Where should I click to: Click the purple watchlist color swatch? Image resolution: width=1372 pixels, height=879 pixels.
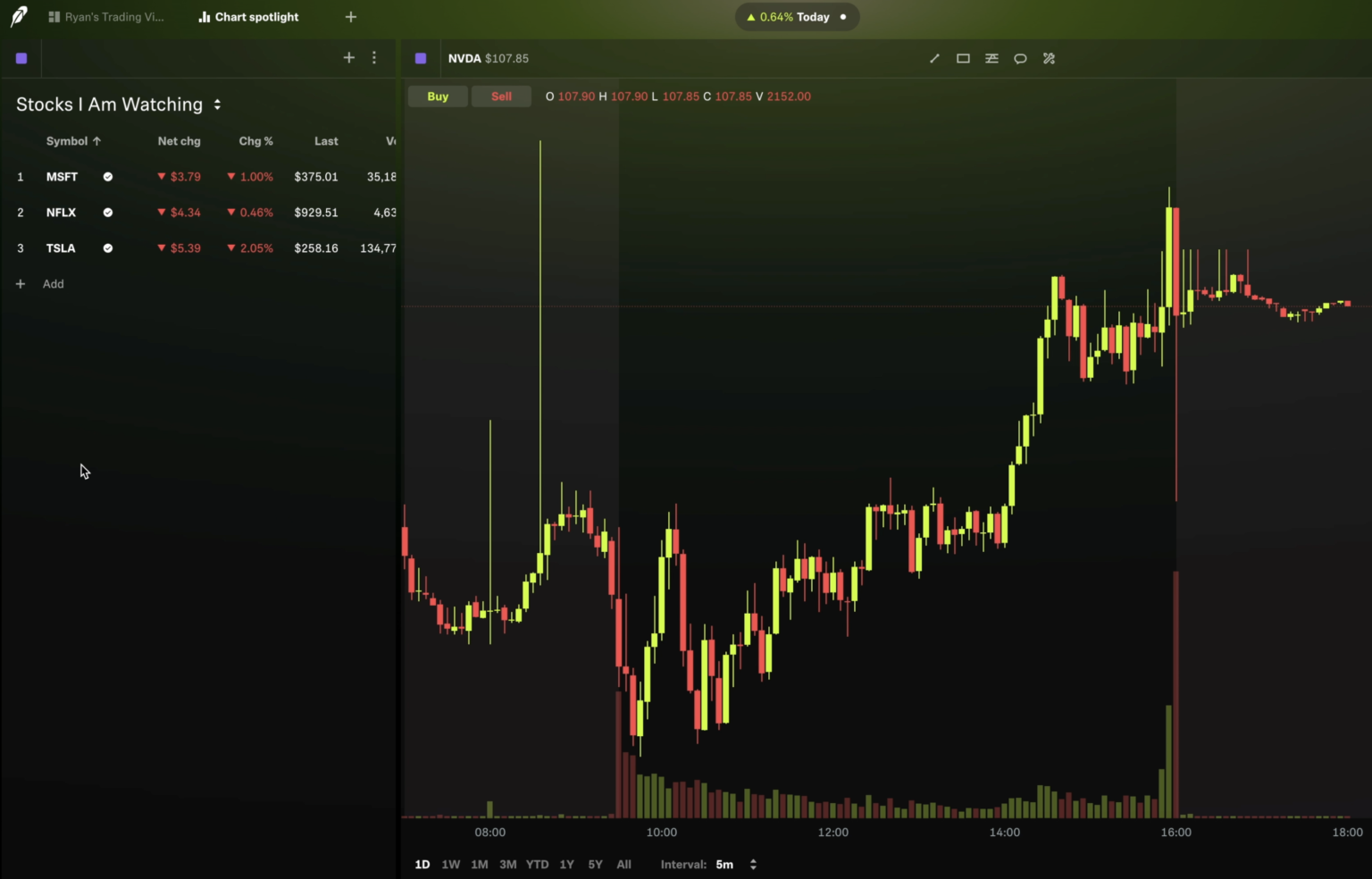(x=21, y=57)
